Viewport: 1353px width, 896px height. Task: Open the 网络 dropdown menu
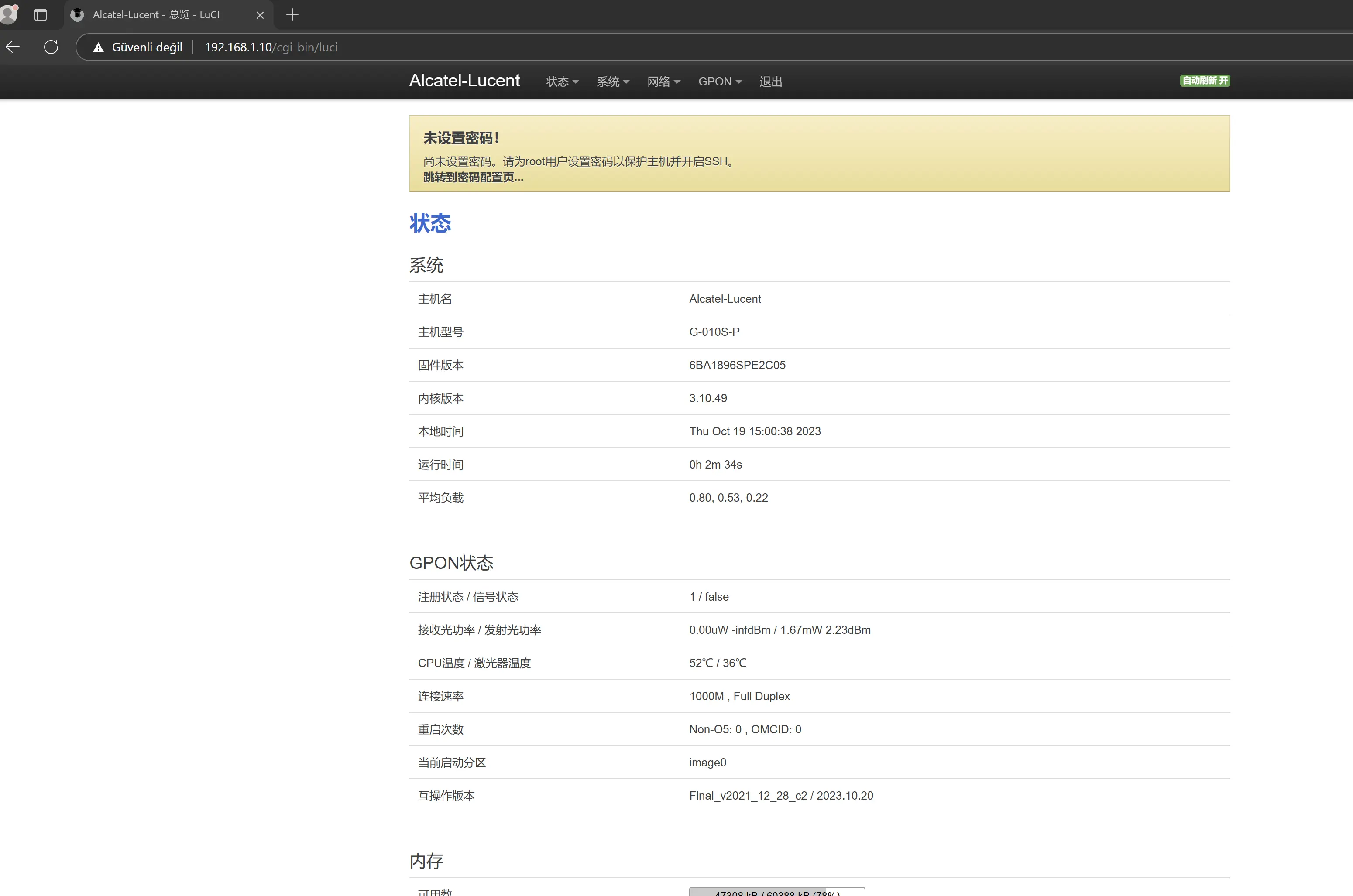coord(664,82)
